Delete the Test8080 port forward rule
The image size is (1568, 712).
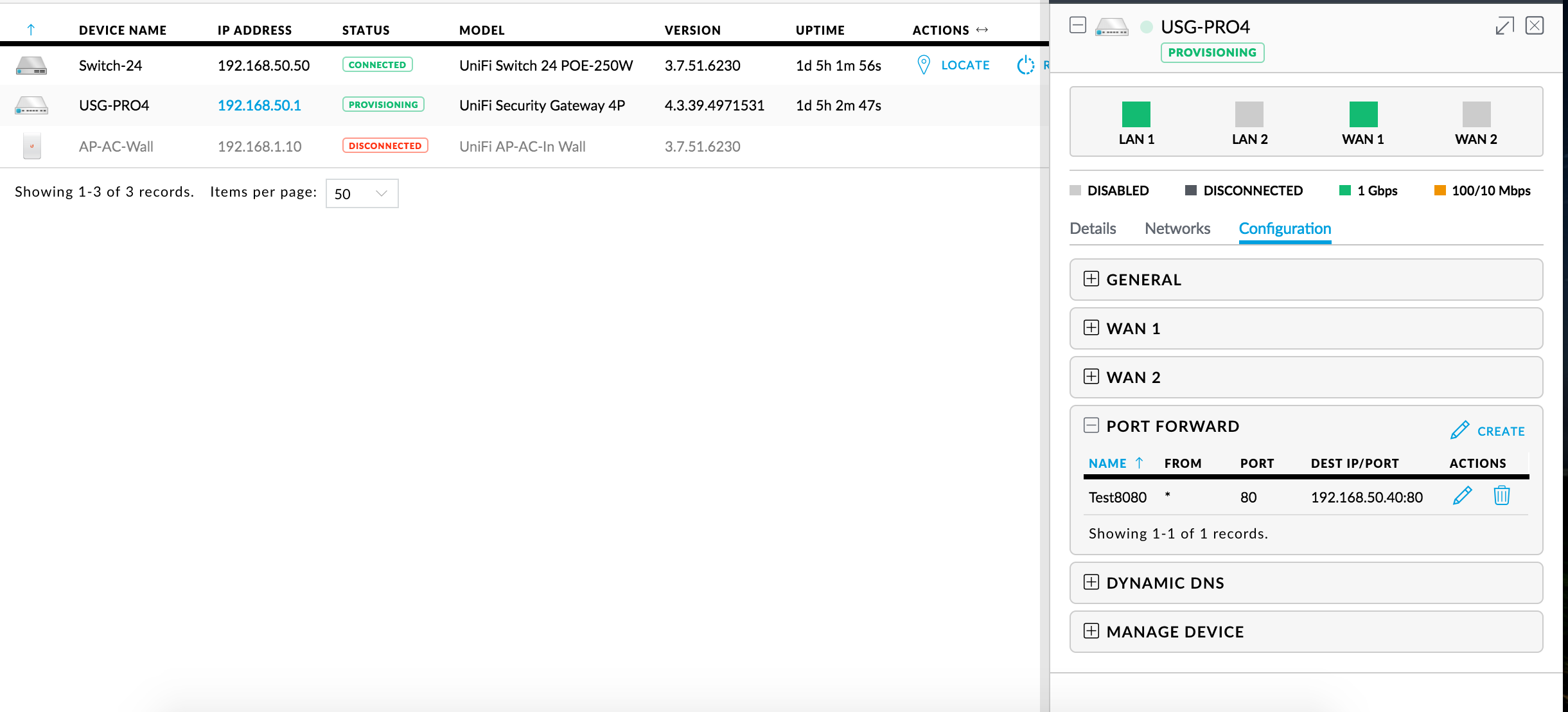coord(1501,496)
